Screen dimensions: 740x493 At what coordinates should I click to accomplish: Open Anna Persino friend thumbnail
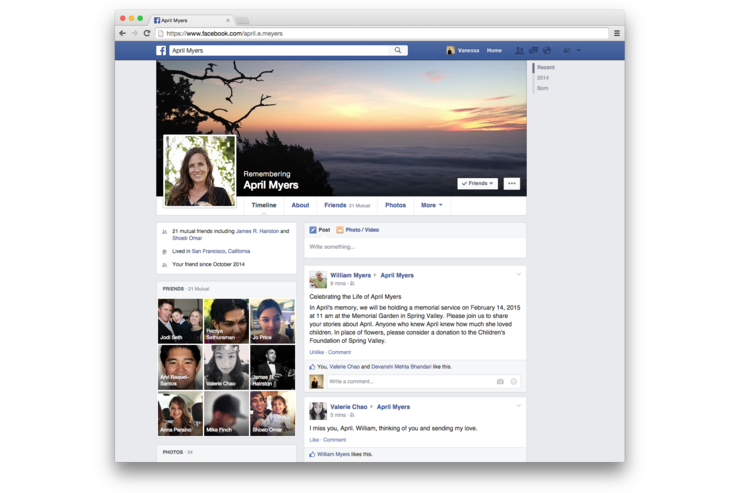(x=180, y=413)
